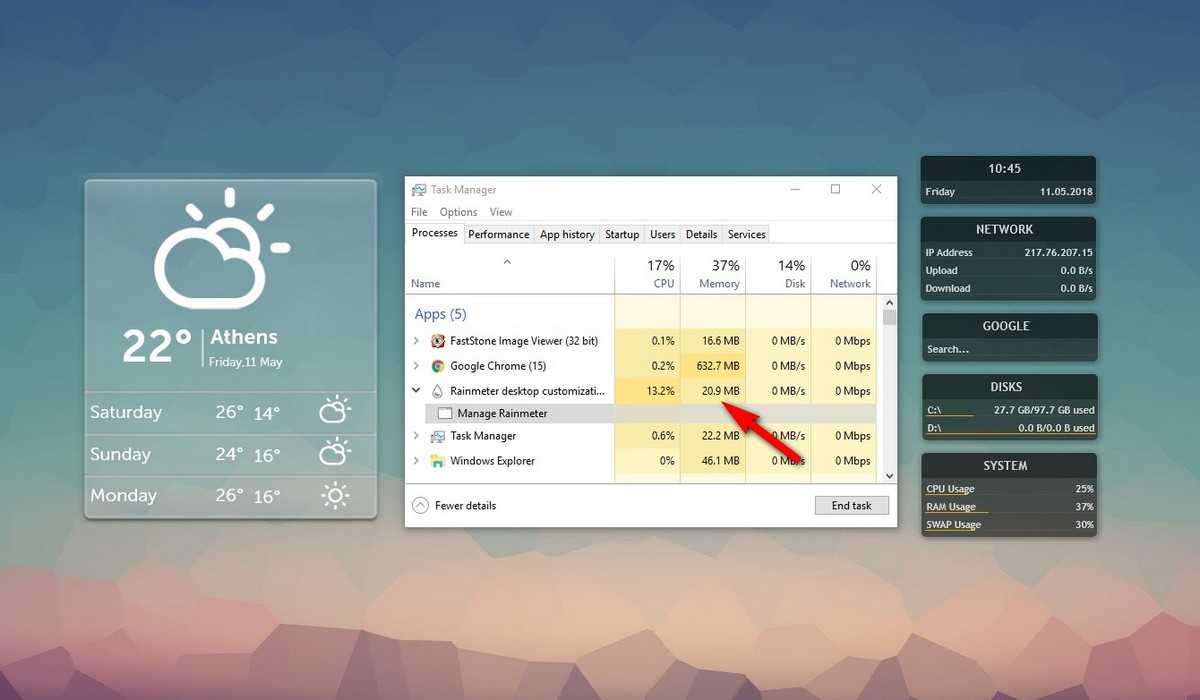Click Saturday's partly cloudy forecast icon

tap(334, 411)
